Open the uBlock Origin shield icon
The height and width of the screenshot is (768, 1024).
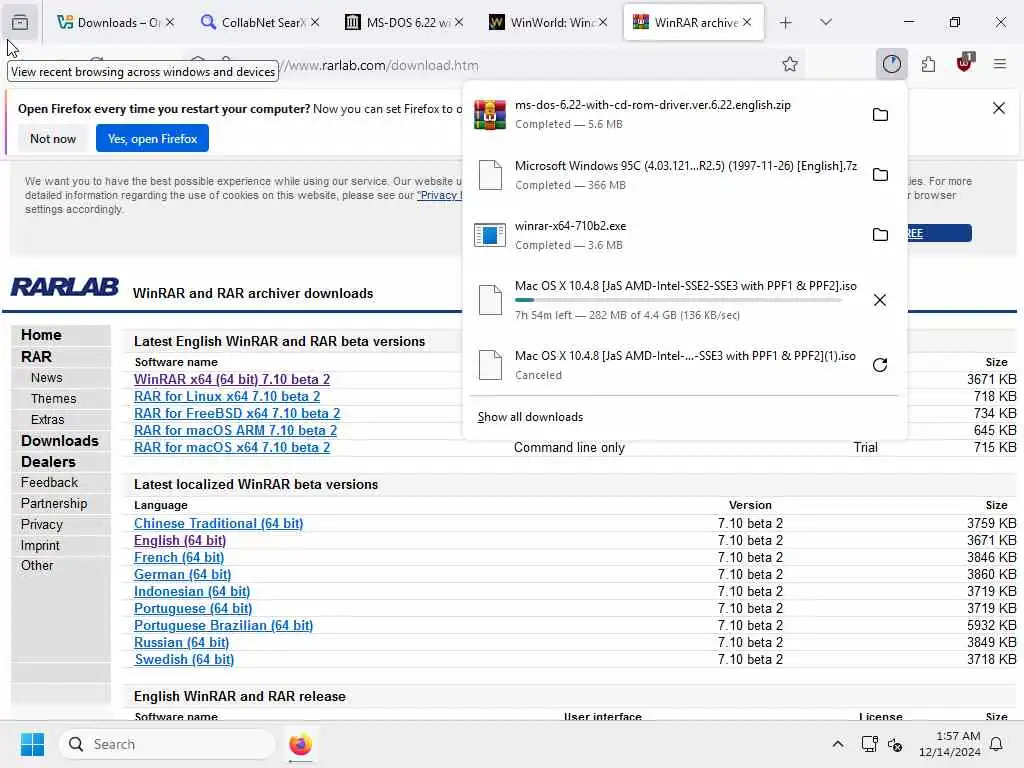(964, 63)
